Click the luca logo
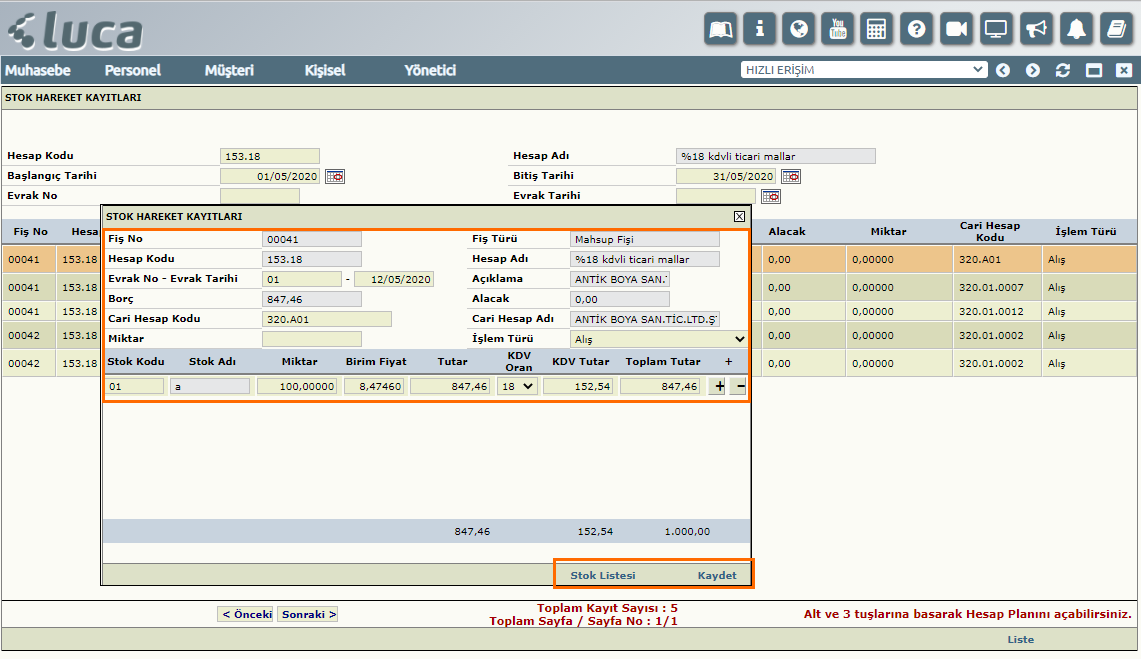This screenshot has width=1141, height=659. (x=75, y=31)
